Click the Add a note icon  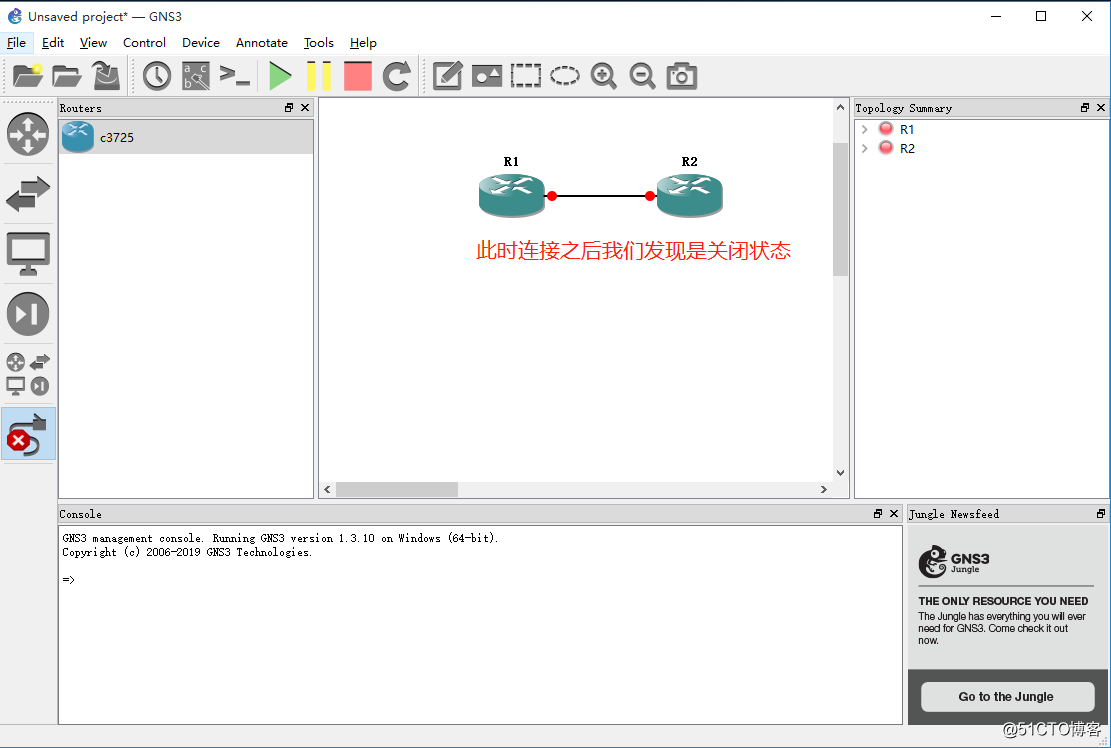(448, 76)
